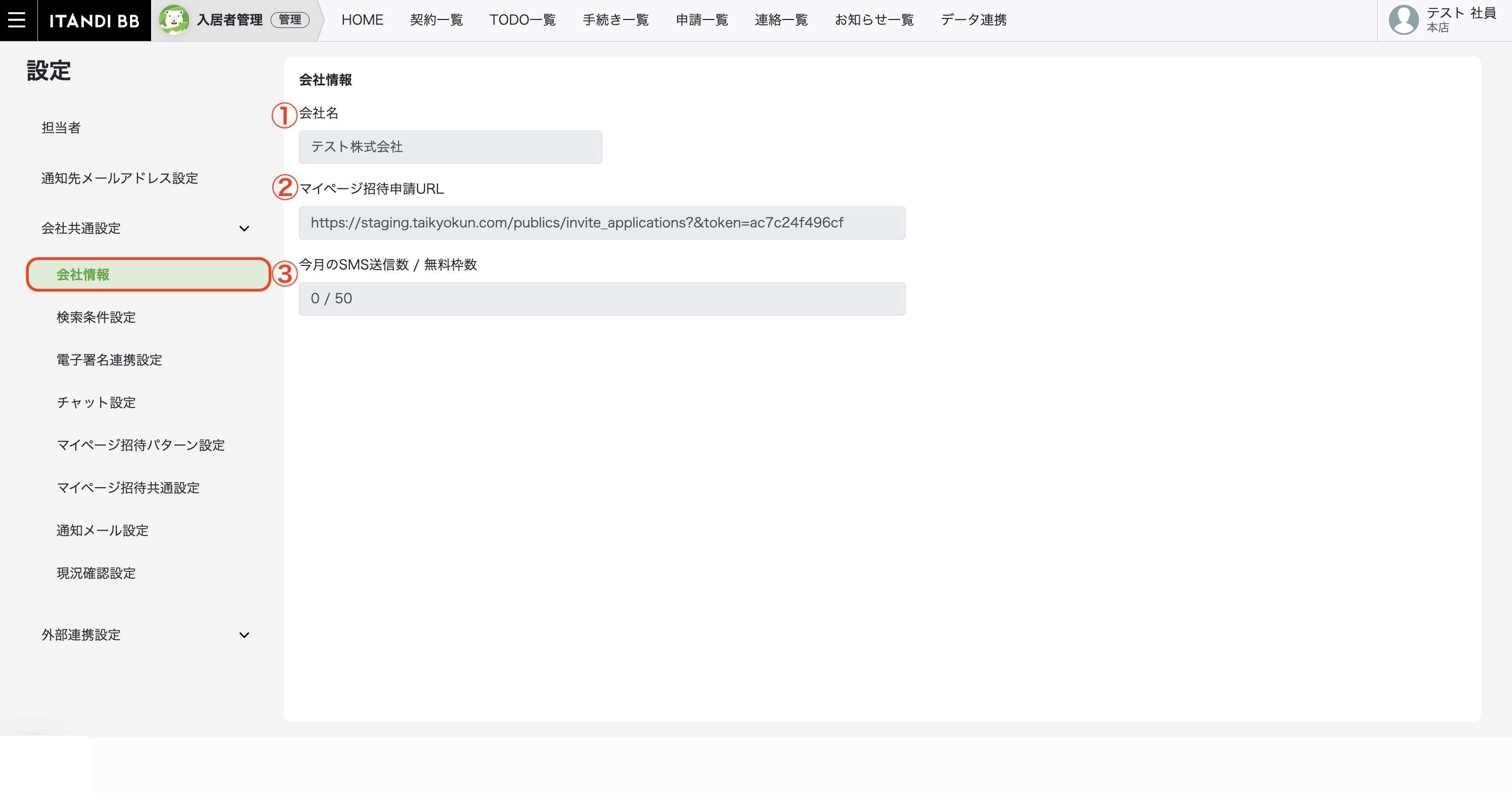This screenshot has width=1512, height=793.
Task: Open 電子署名連携設定 in the sidebar
Action: pyautogui.click(x=109, y=360)
